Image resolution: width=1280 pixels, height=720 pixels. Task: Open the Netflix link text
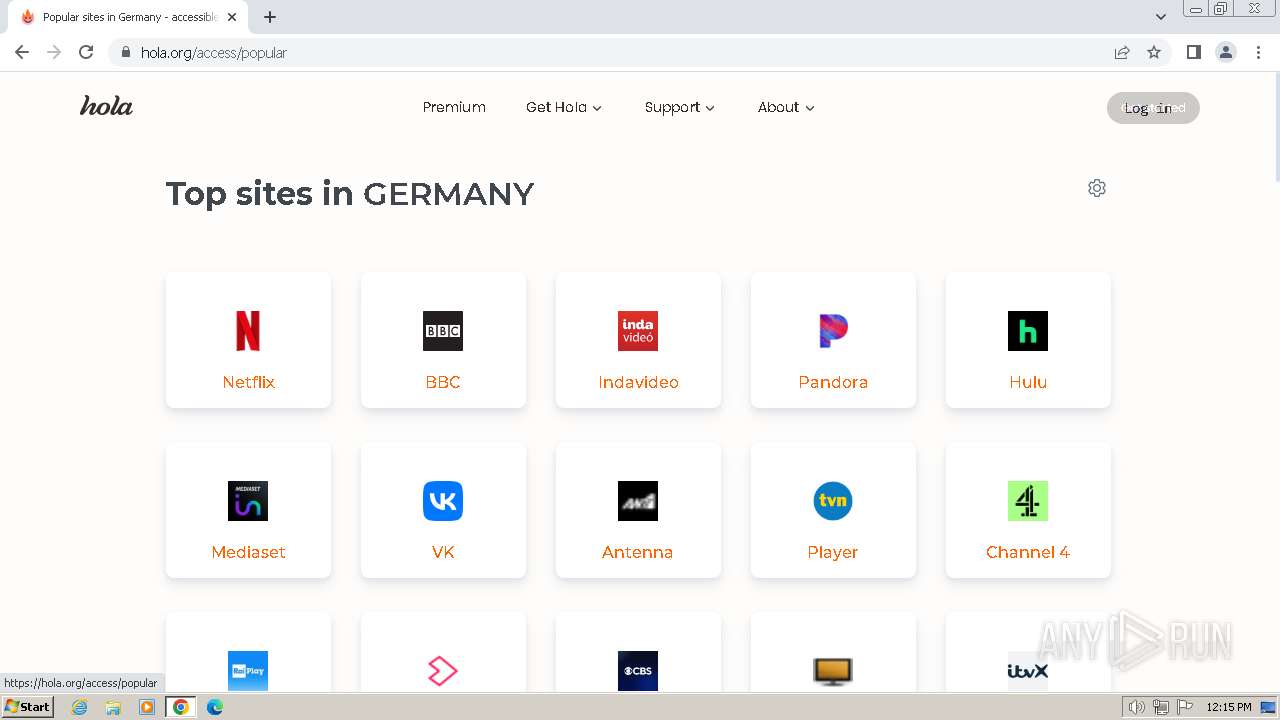[x=248, y=382]
